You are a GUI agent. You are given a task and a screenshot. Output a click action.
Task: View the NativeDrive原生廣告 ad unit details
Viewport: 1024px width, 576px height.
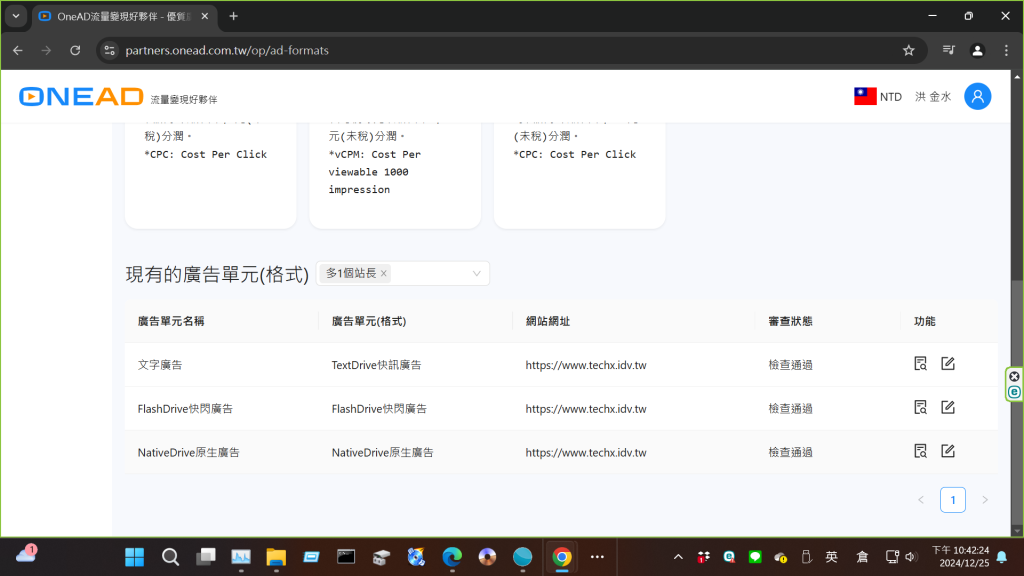point(921,451)
